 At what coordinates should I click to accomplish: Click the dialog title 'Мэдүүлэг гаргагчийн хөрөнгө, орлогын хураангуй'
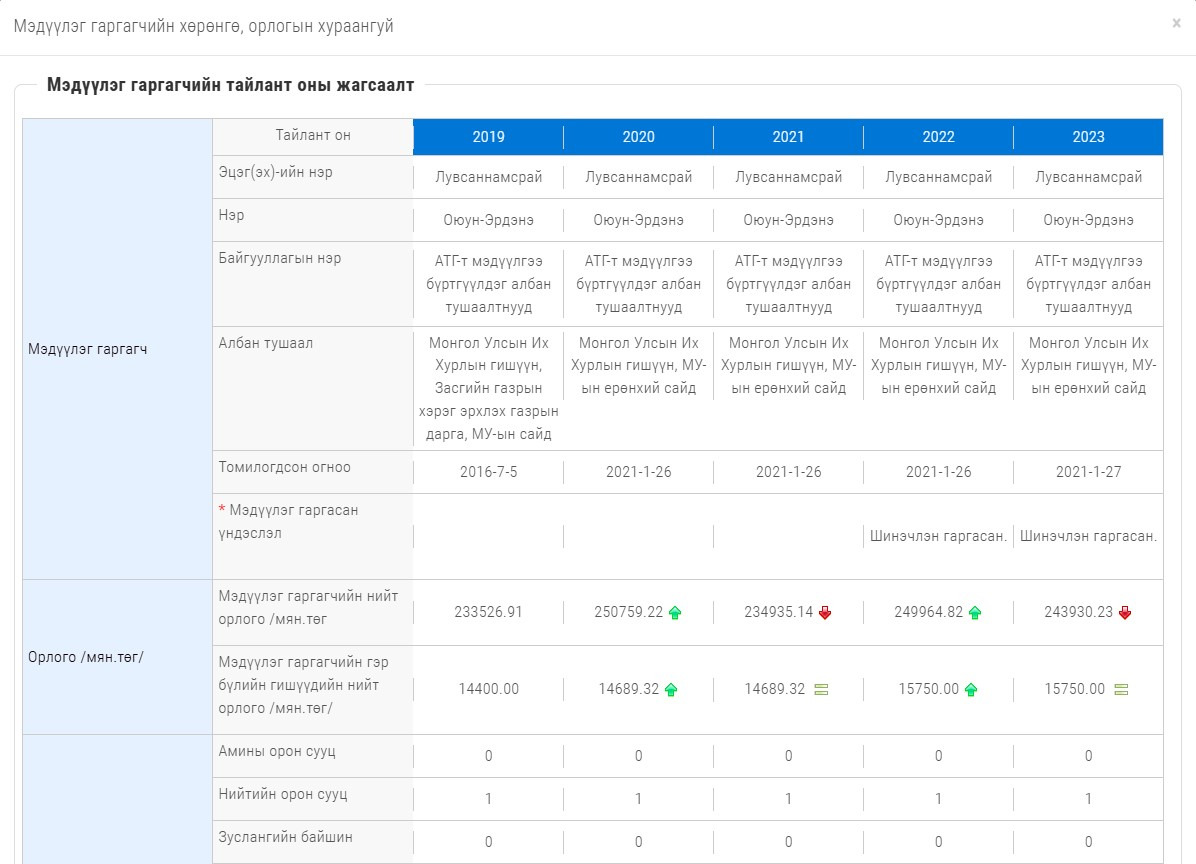pyautogui.click(x=204, y=26)
